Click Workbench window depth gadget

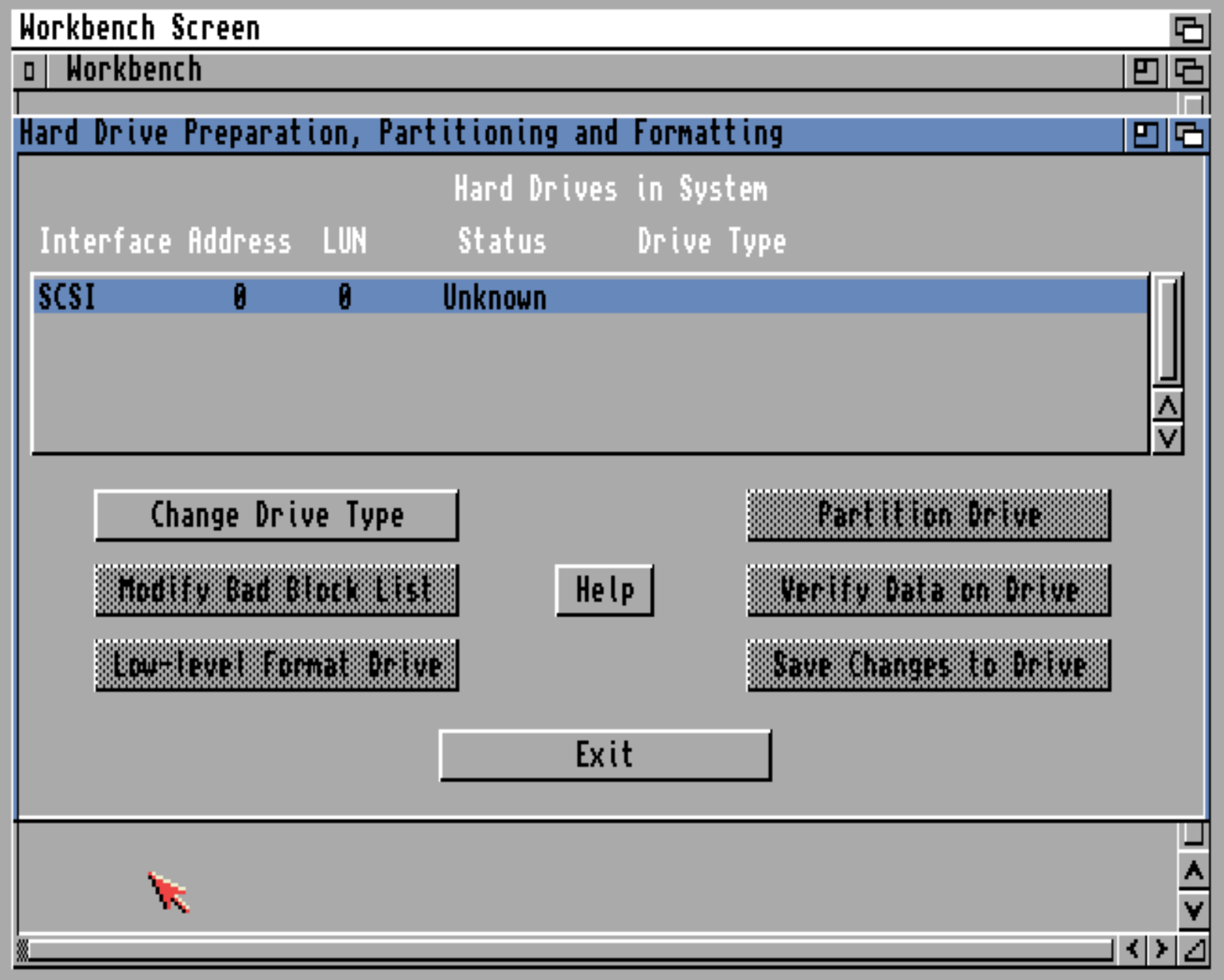pos(1188,71)
